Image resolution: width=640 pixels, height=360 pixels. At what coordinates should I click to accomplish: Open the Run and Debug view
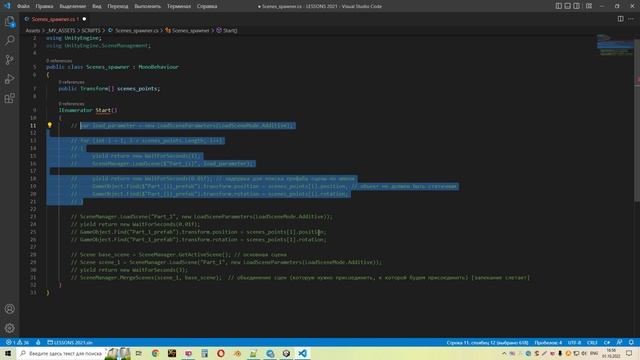(9, 79)
